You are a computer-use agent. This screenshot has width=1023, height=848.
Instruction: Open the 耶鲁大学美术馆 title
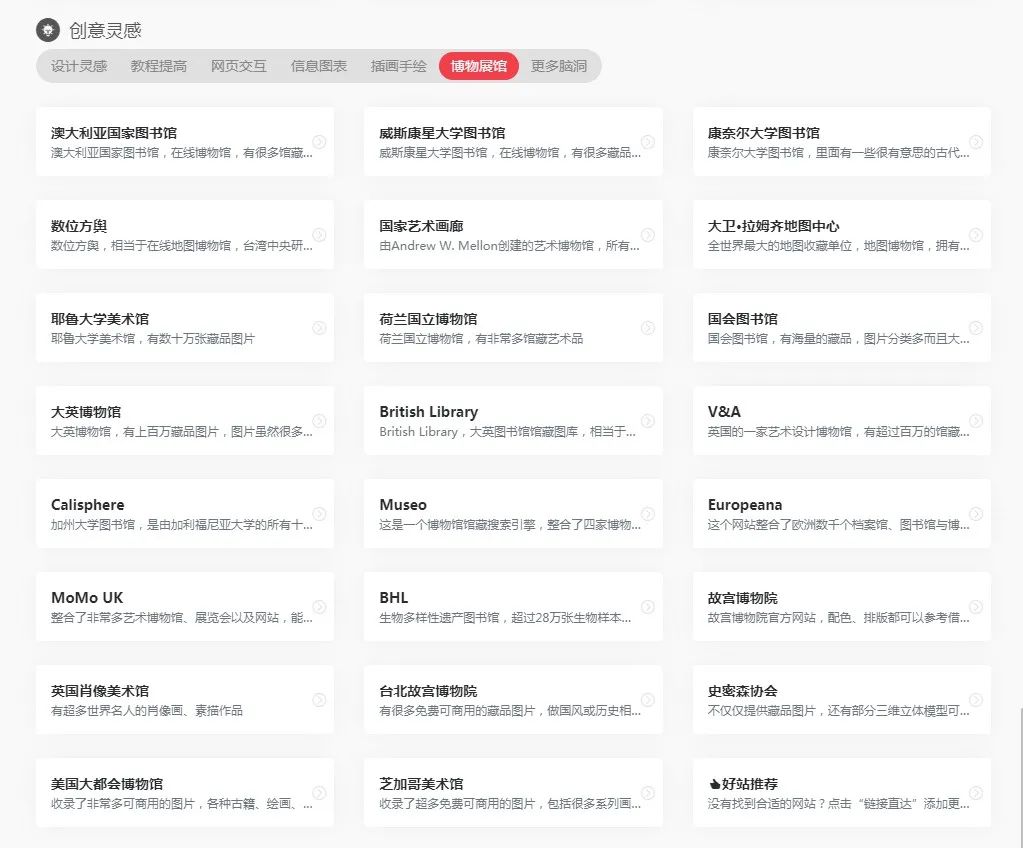[100, 319]
